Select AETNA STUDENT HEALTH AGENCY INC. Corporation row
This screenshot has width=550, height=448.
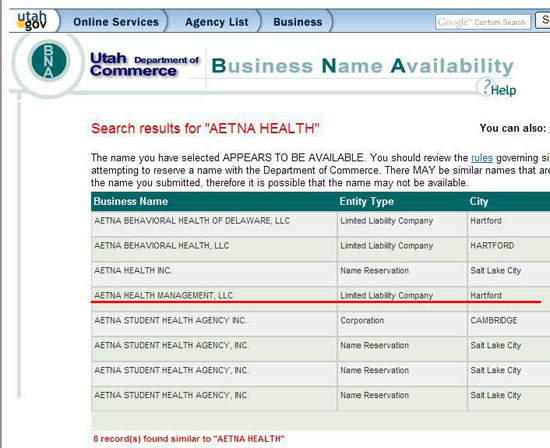320,324
